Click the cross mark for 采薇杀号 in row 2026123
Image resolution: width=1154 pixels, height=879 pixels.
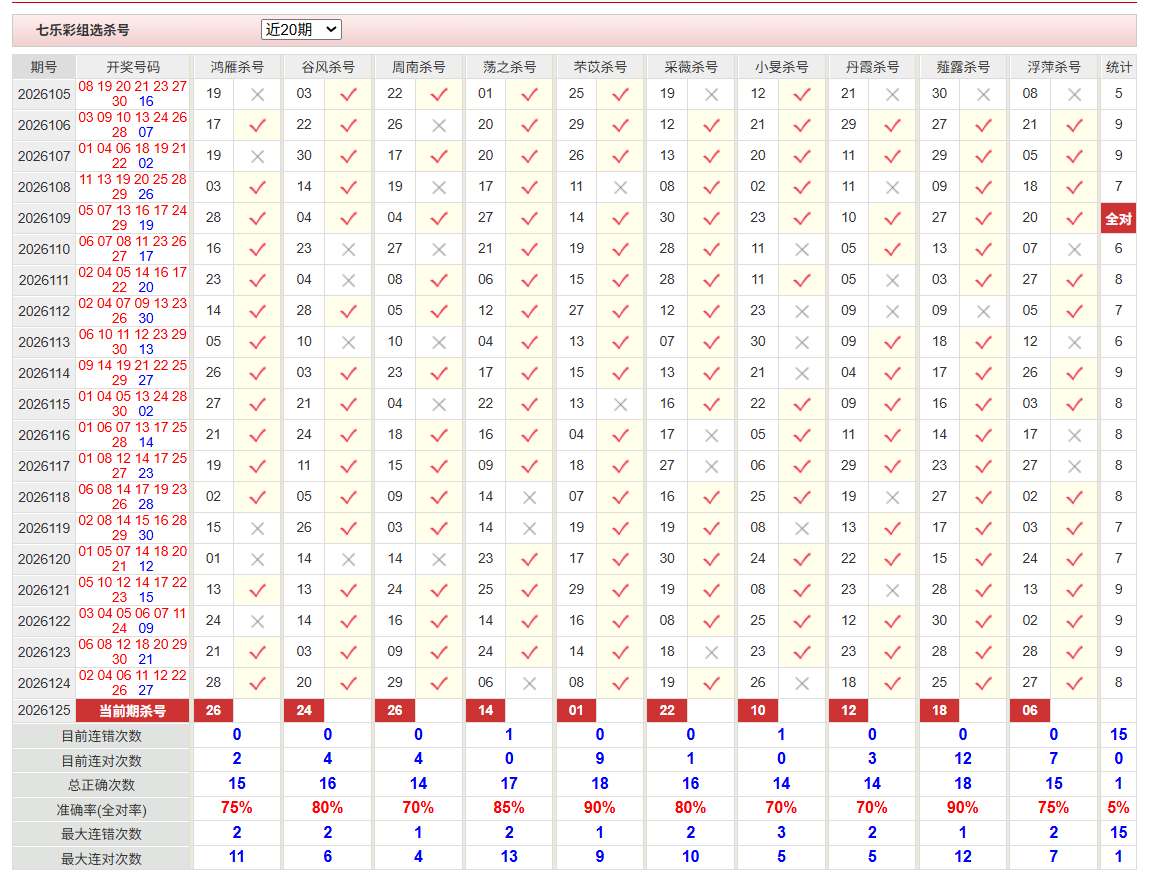tap(712, 652)
